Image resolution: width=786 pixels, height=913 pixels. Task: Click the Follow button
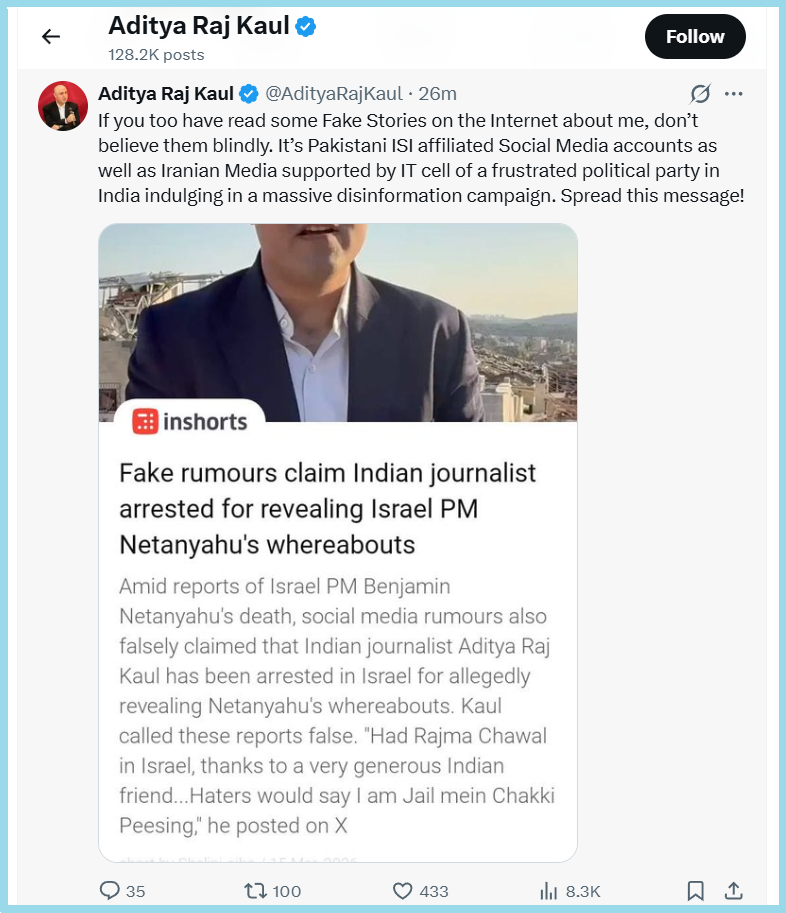695,37
